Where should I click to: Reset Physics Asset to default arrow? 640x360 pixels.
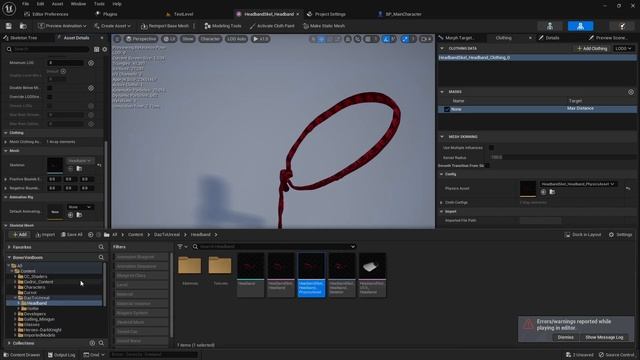pos(628,189)
